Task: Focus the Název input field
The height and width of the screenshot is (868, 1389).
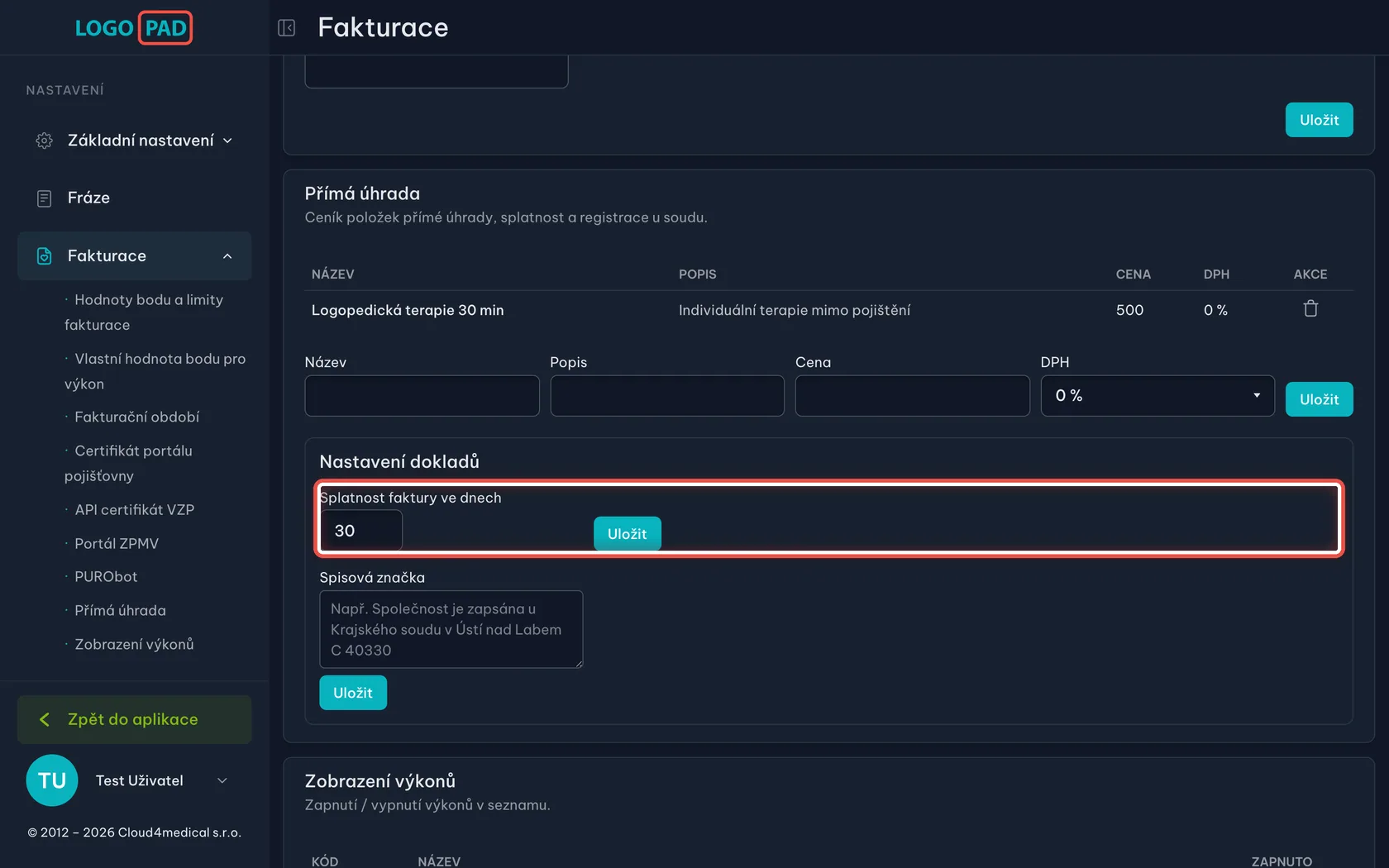Action: point(422,396)
